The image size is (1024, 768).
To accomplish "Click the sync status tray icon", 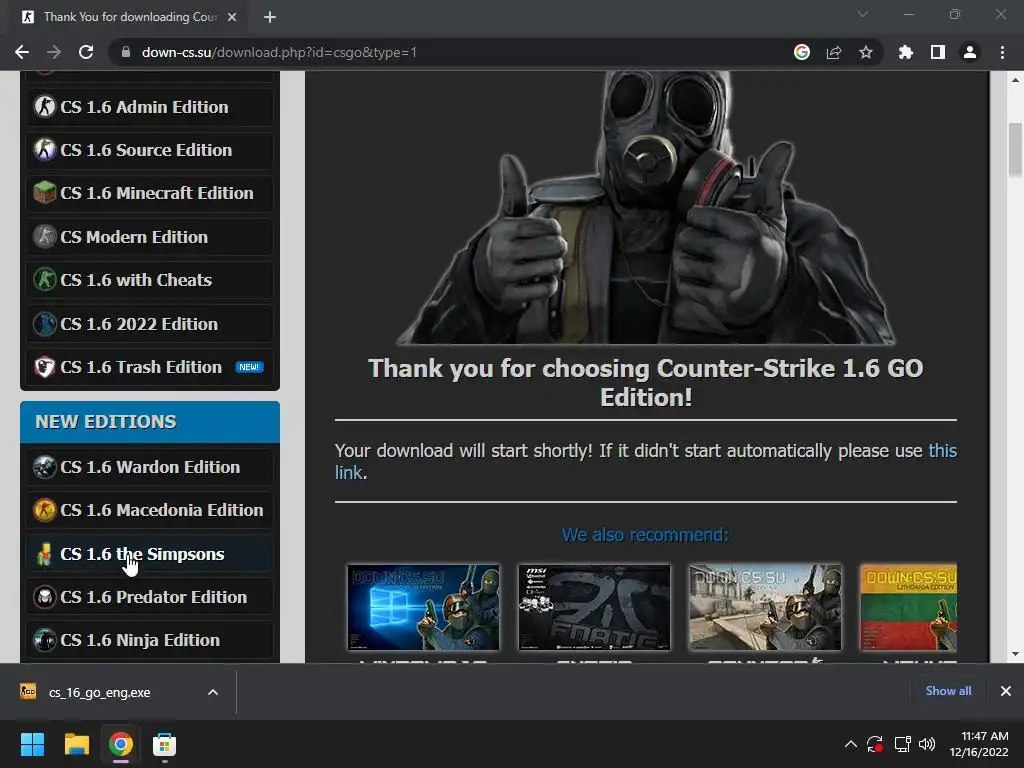I will tap(875, 744).
